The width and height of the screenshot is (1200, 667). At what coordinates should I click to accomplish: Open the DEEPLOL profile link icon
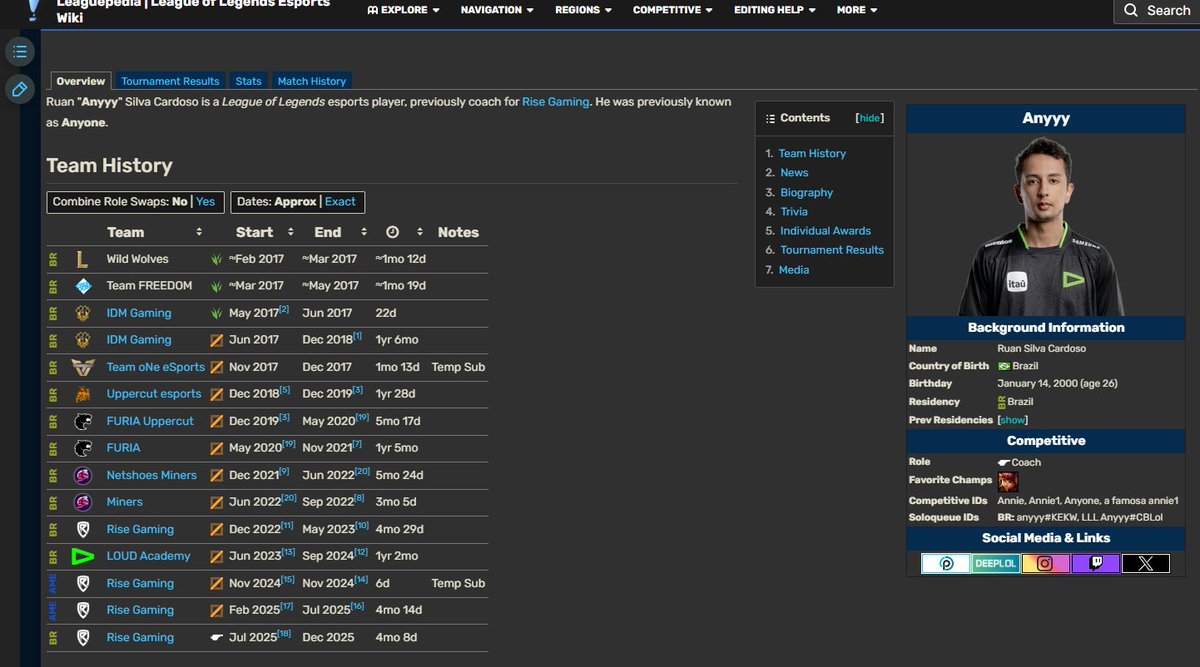point(996,564)
